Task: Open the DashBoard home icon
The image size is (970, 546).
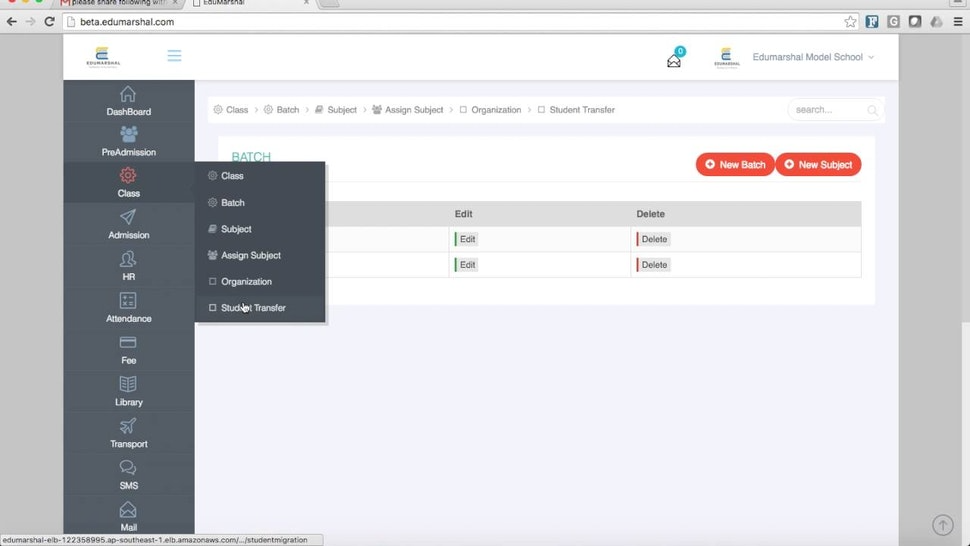Action: tap(128, 94)
